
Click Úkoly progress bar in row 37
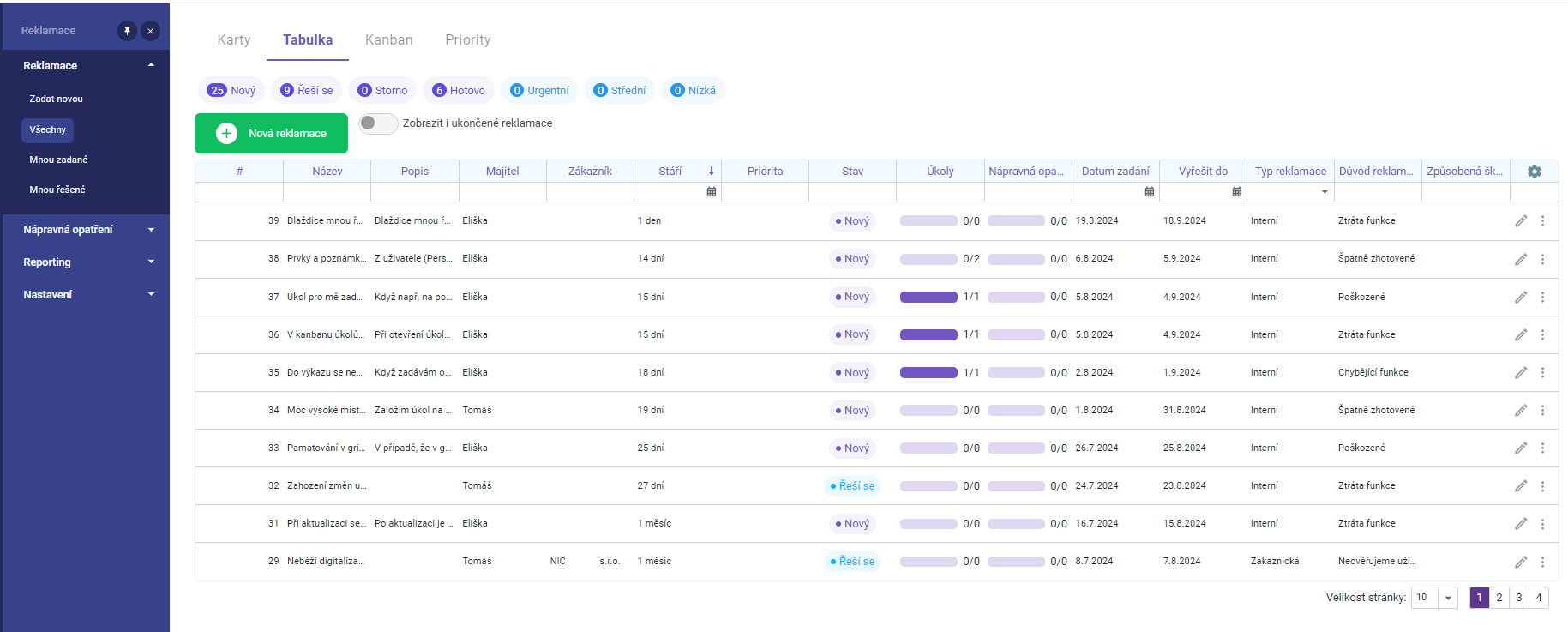click(928, 297)
